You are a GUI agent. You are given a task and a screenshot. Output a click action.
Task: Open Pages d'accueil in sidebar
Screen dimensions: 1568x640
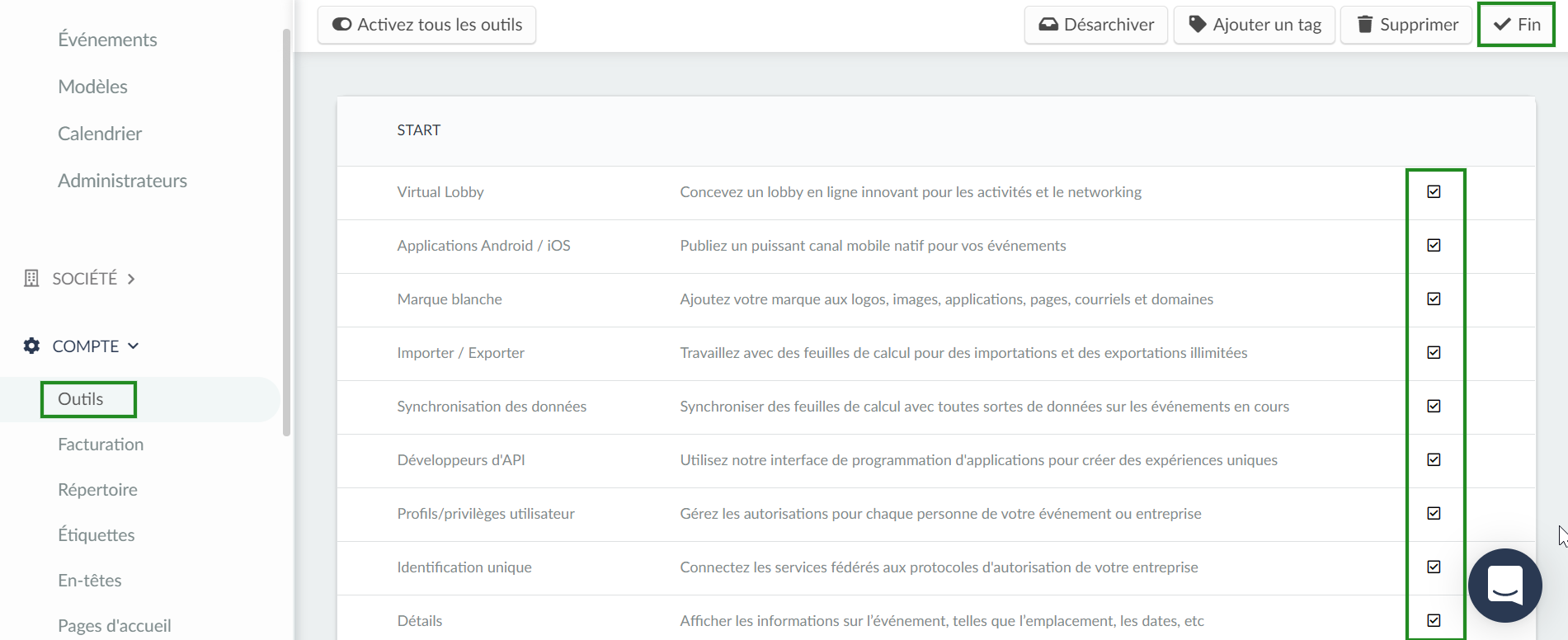[115, 626]
